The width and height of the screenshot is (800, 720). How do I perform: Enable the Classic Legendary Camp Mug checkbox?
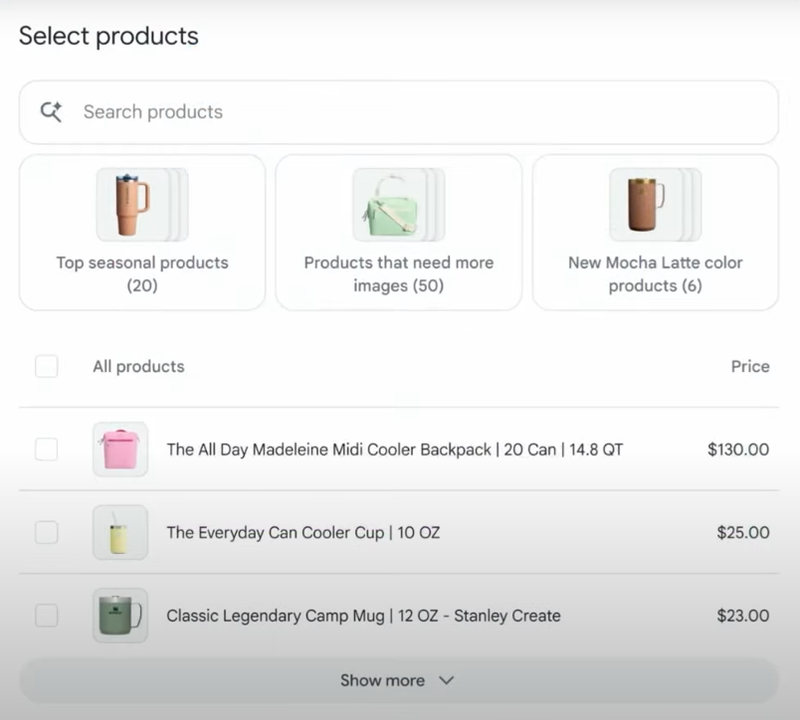coord(46,615)
